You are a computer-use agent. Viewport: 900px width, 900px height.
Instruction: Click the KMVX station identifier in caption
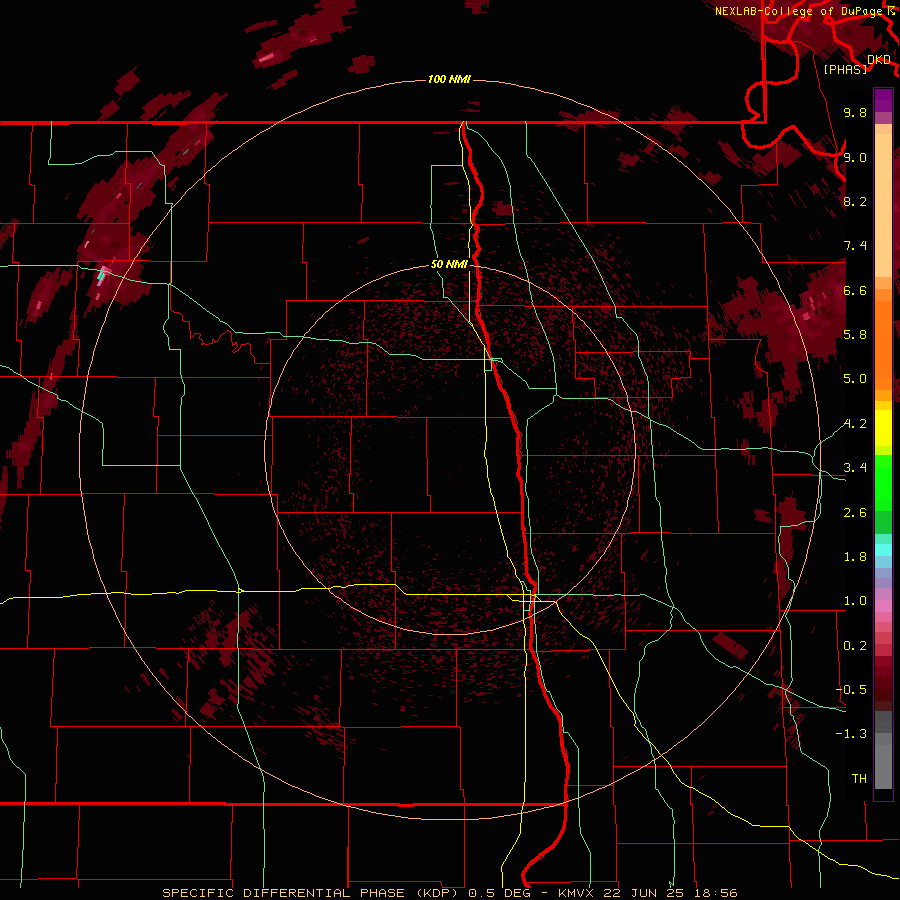(576, 893)
